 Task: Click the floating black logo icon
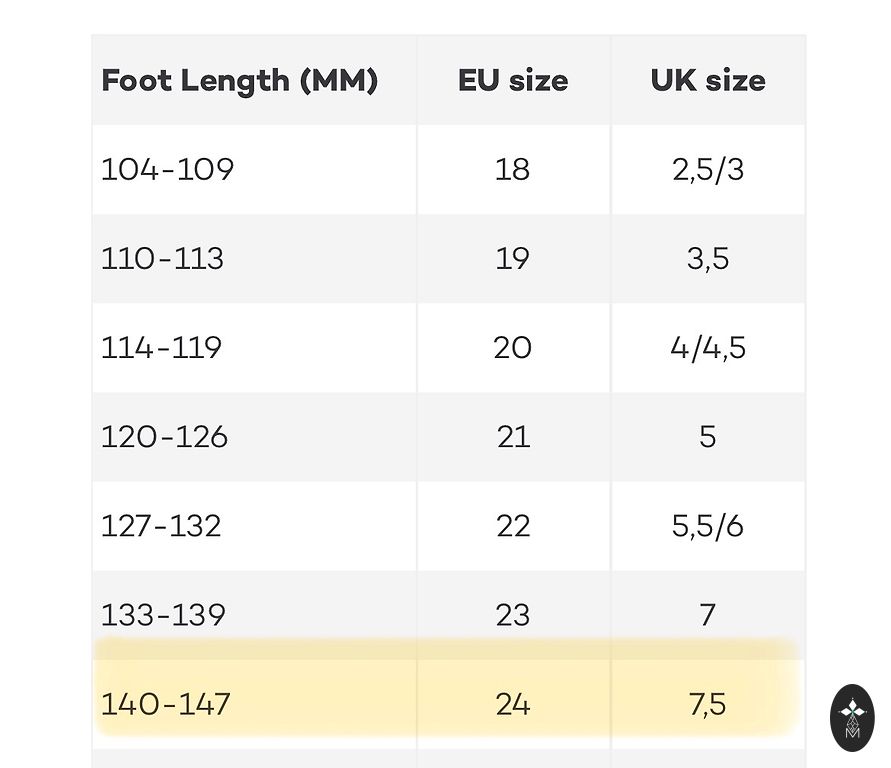pyautogui.click(x=852, y=717)
